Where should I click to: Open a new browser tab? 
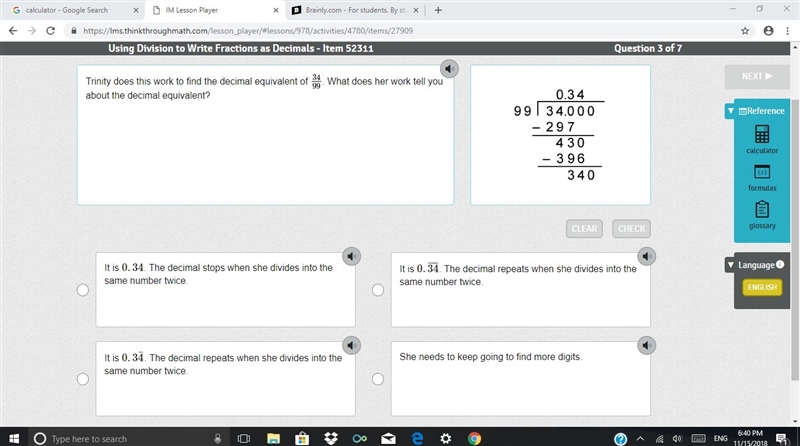point(438,10)
